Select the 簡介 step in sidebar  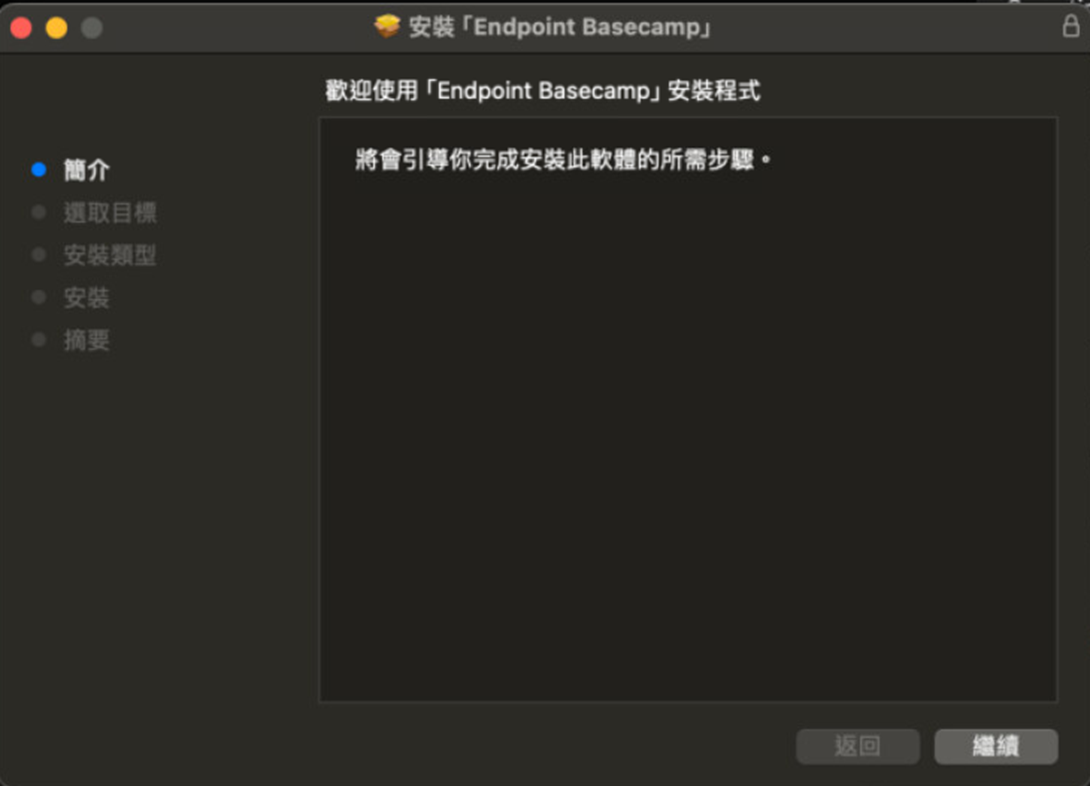86,170
